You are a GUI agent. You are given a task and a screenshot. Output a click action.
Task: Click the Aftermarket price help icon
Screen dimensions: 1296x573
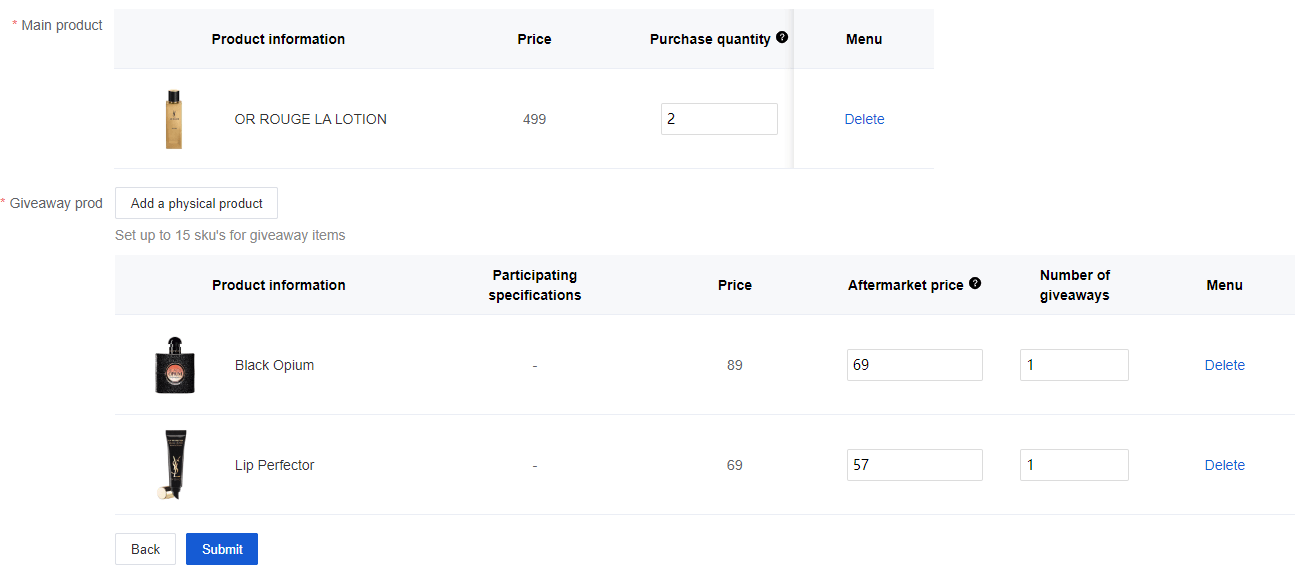975,284
